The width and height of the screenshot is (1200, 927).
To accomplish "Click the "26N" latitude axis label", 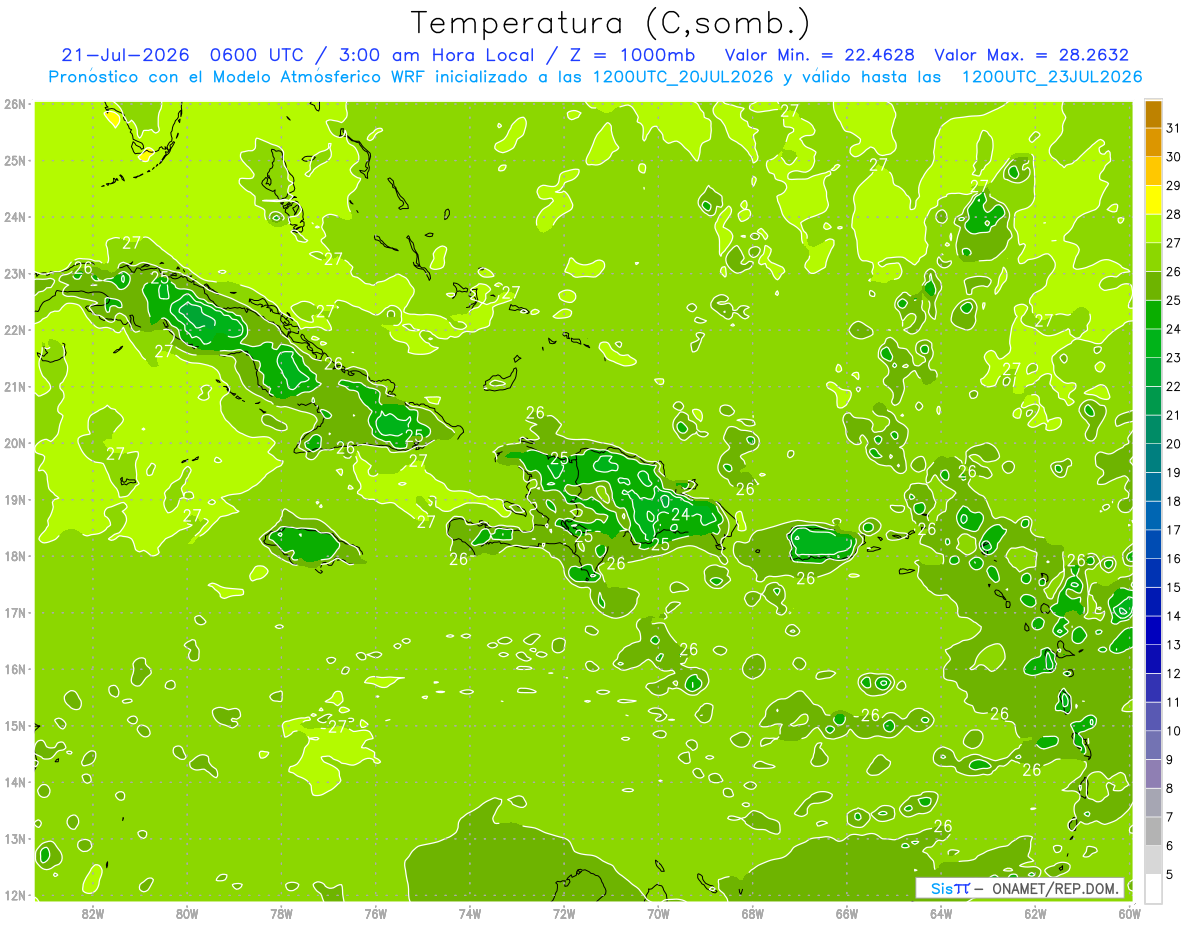I will pyautogui.click(x=14, y=104).
